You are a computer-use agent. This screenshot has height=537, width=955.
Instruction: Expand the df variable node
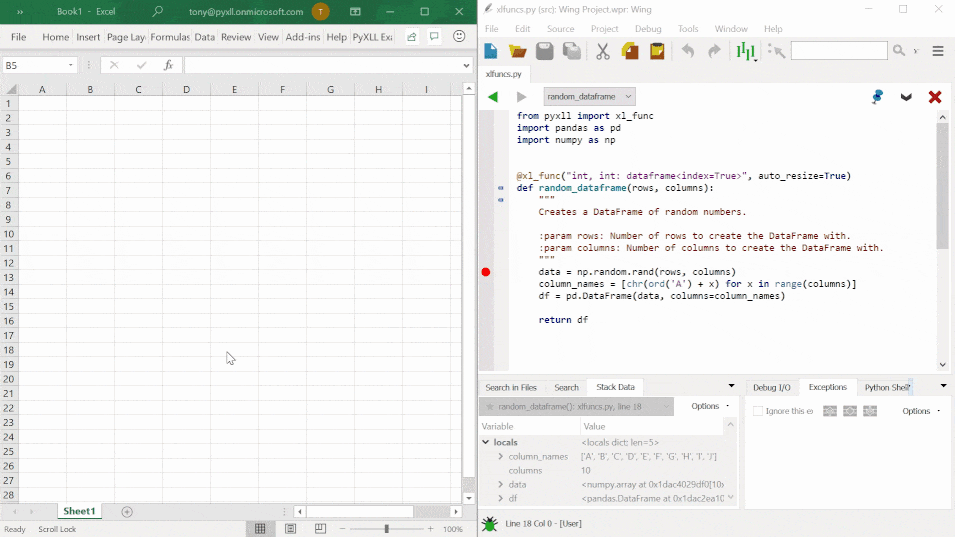click(501, 499)
